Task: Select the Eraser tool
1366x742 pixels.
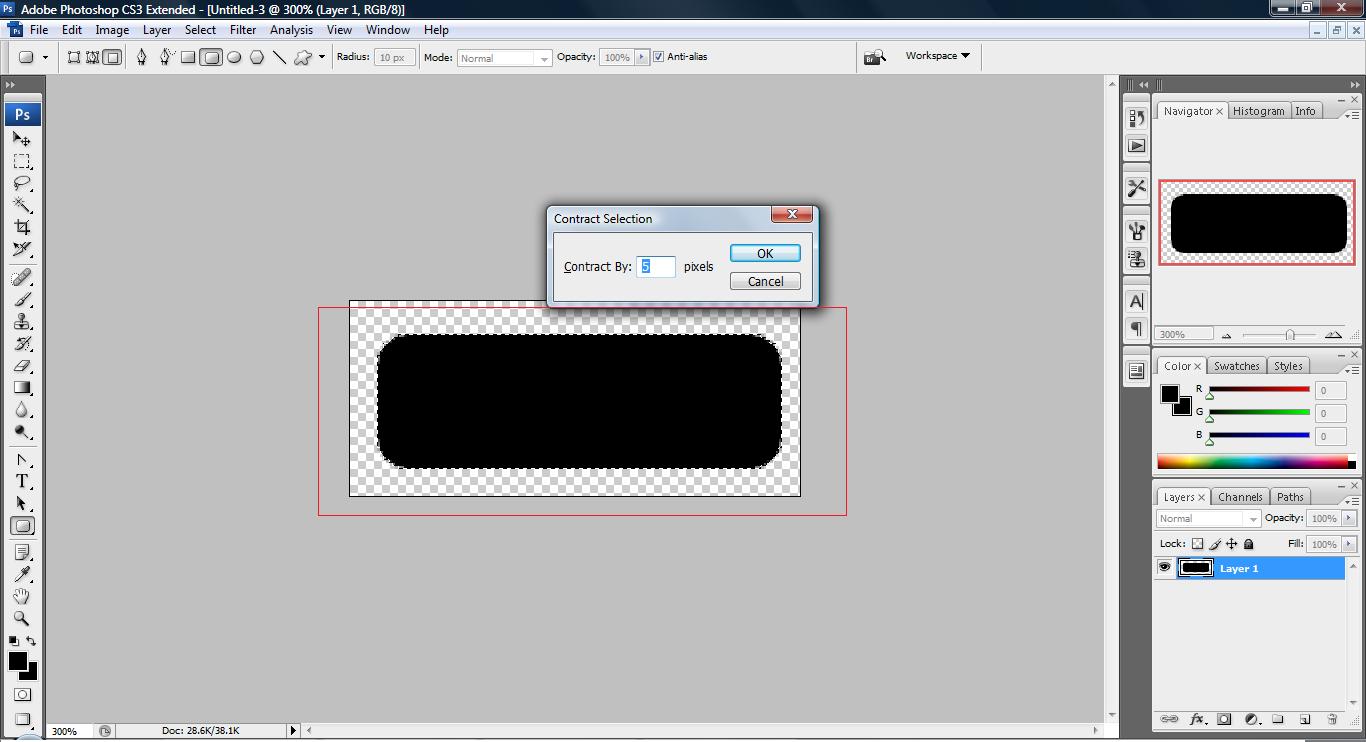Action: [x=22, y=366]
